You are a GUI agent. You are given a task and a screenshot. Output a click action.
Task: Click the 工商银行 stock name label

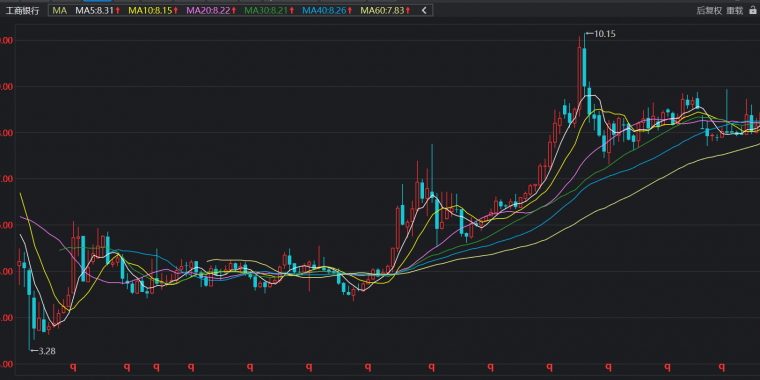click(22, 11)
